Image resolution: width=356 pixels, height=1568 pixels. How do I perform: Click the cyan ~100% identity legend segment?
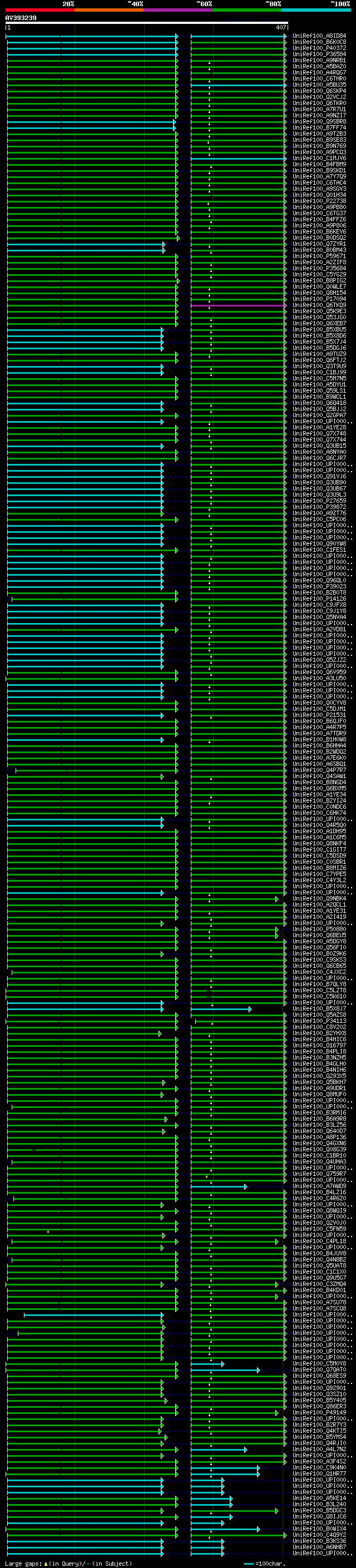click(317, 11)
